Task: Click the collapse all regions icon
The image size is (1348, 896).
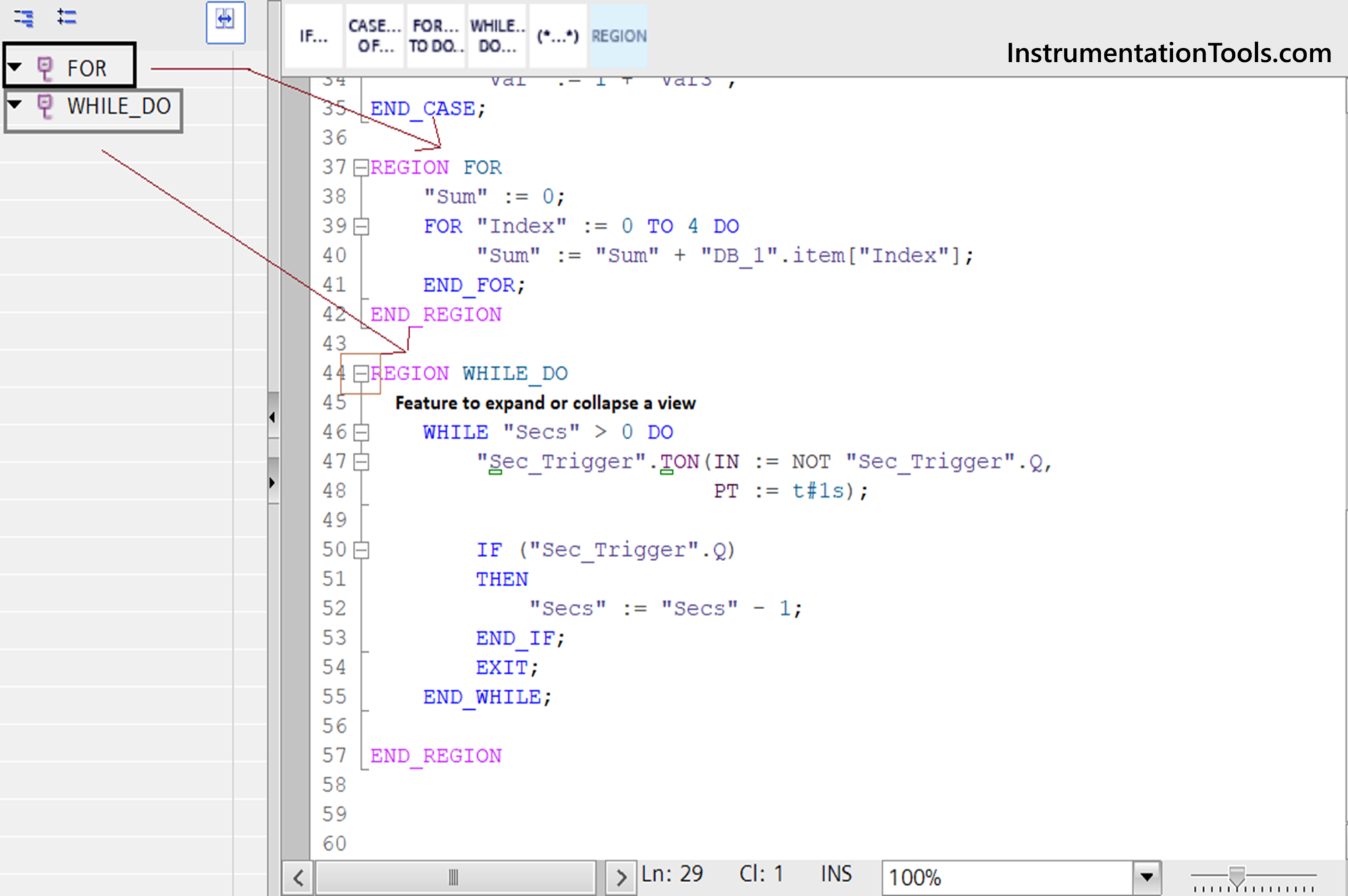Action: 24,18
